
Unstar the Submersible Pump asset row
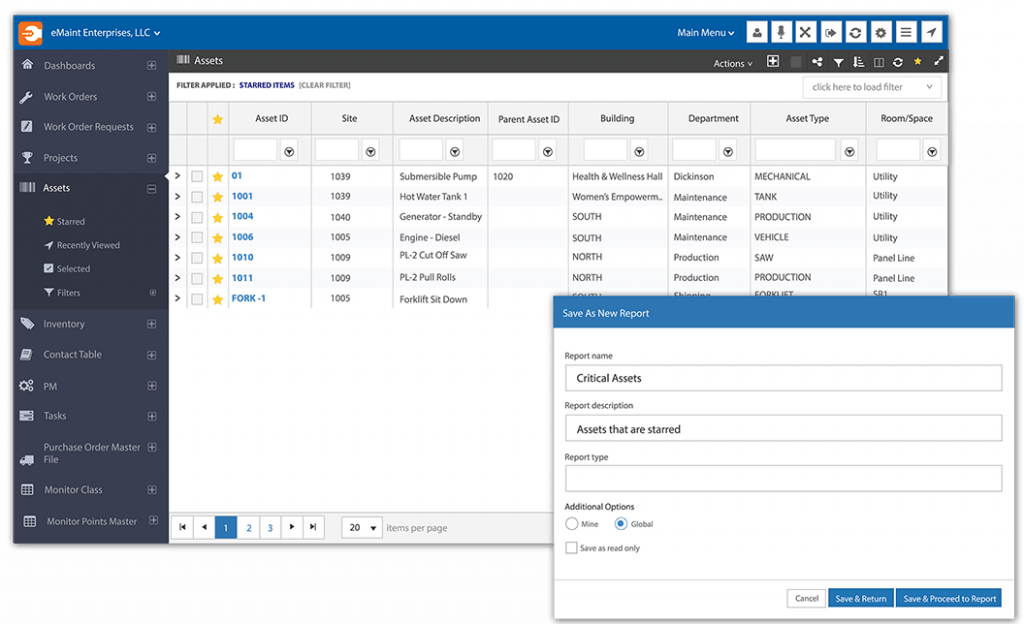[217, 177]
